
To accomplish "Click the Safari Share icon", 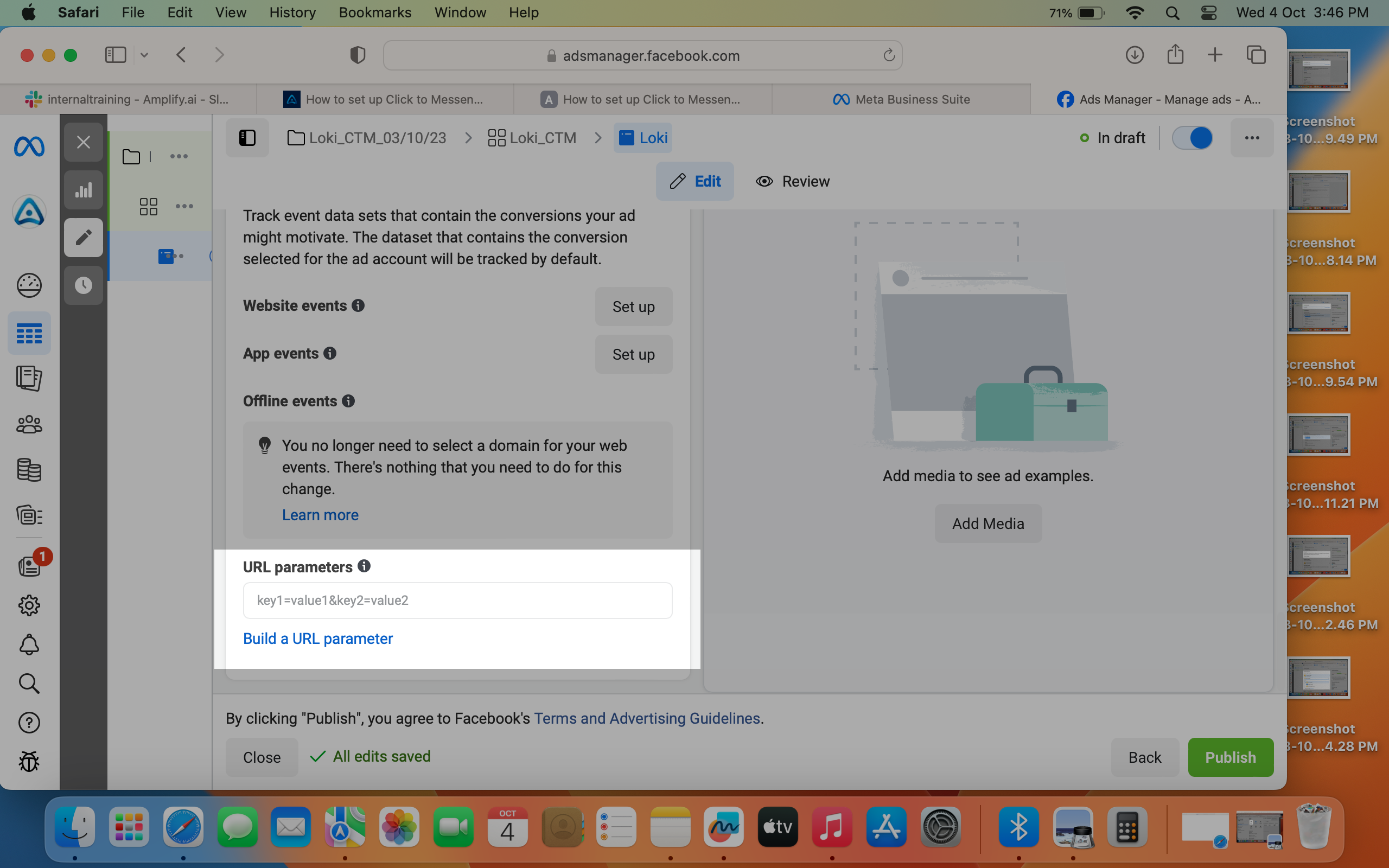I will [x=1175, y=55].
